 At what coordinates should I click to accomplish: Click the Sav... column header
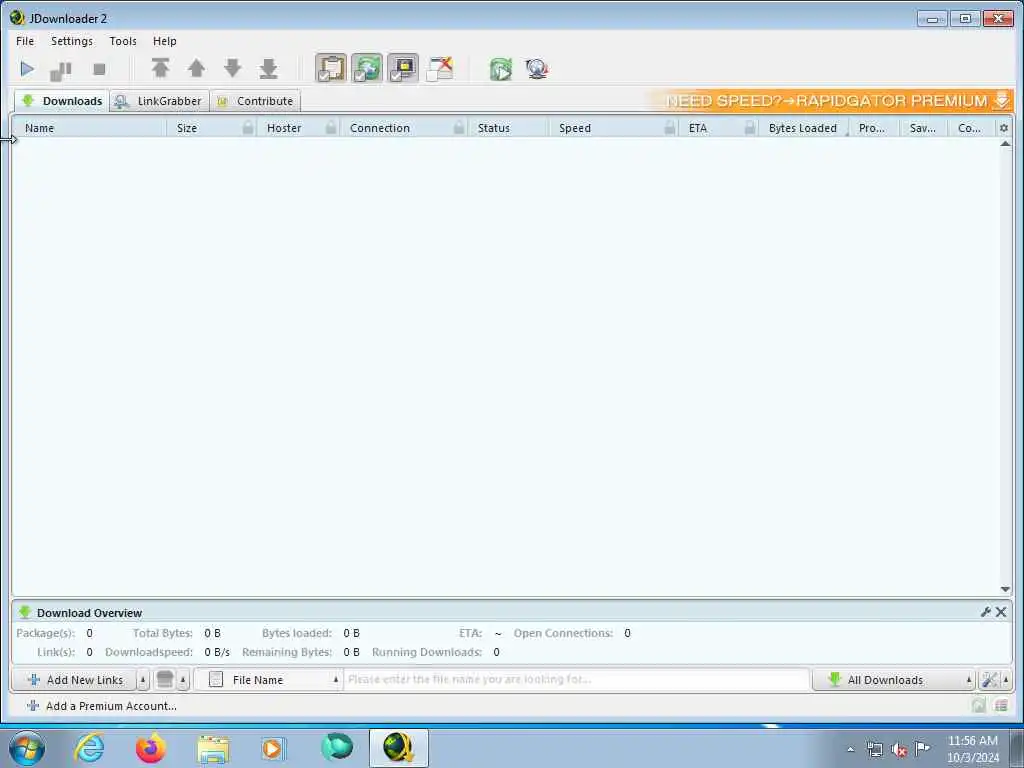923,128
